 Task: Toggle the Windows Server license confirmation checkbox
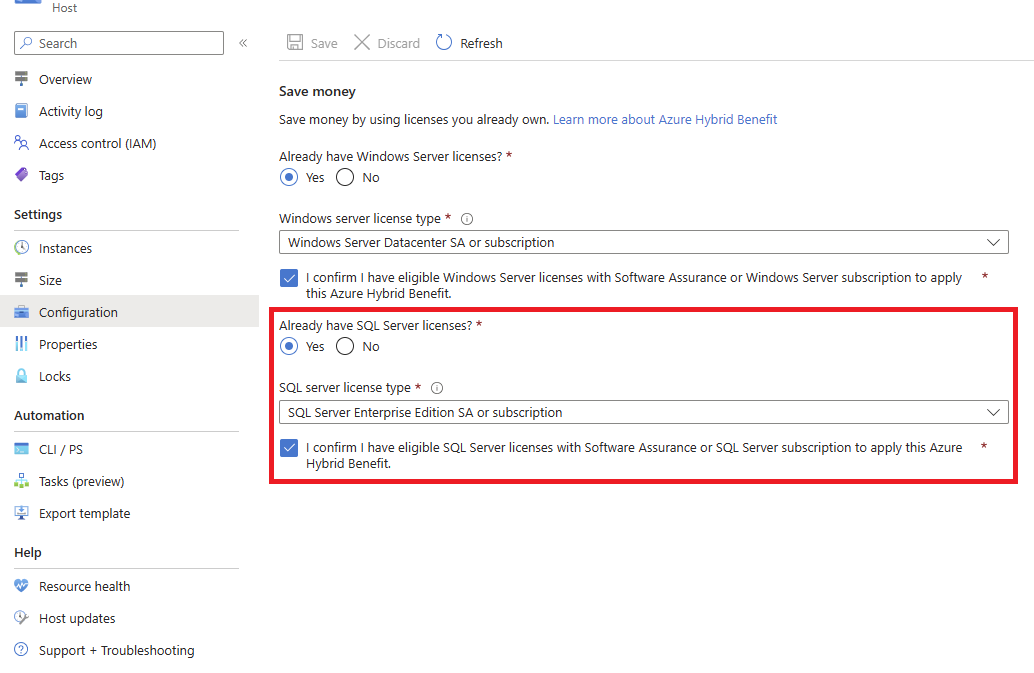(x=289, y=278)
